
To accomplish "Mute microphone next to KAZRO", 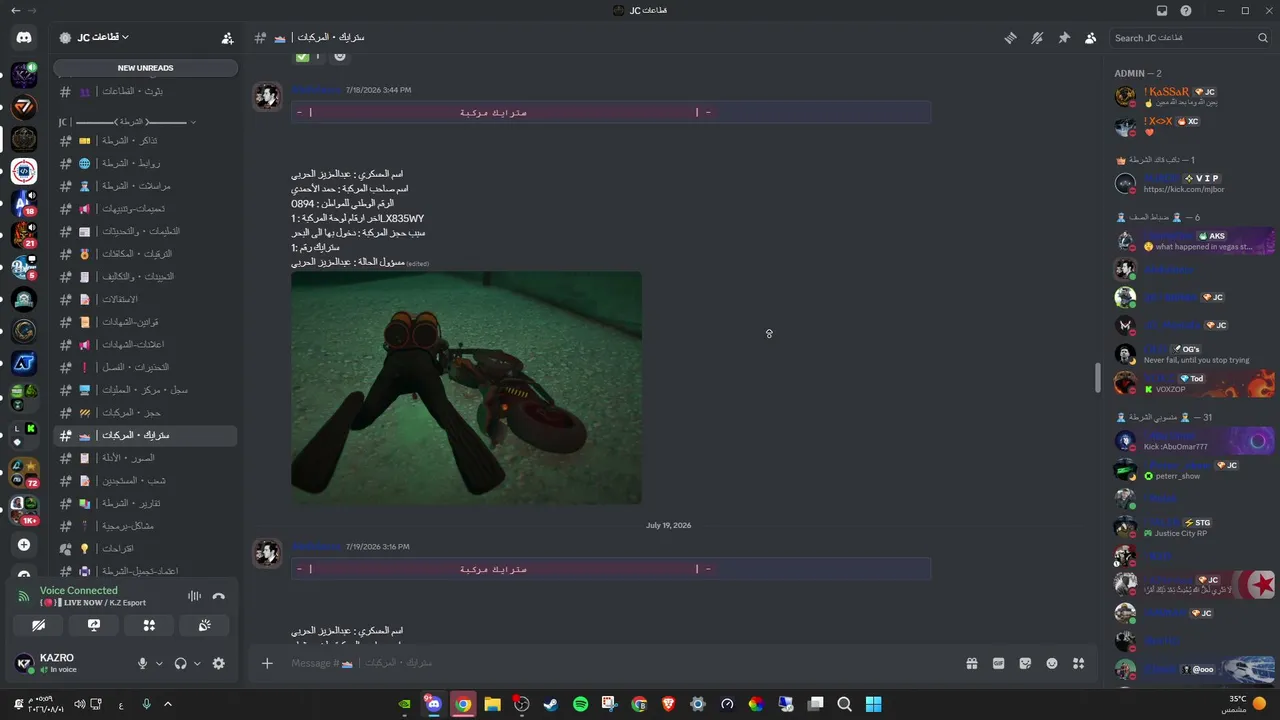I will 143,663.
